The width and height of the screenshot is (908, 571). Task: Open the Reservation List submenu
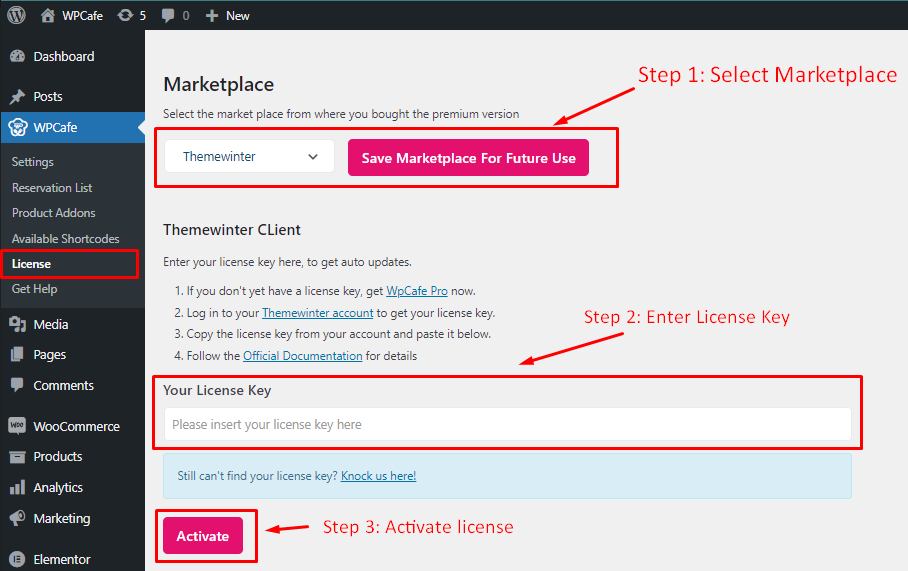(52, 188)
